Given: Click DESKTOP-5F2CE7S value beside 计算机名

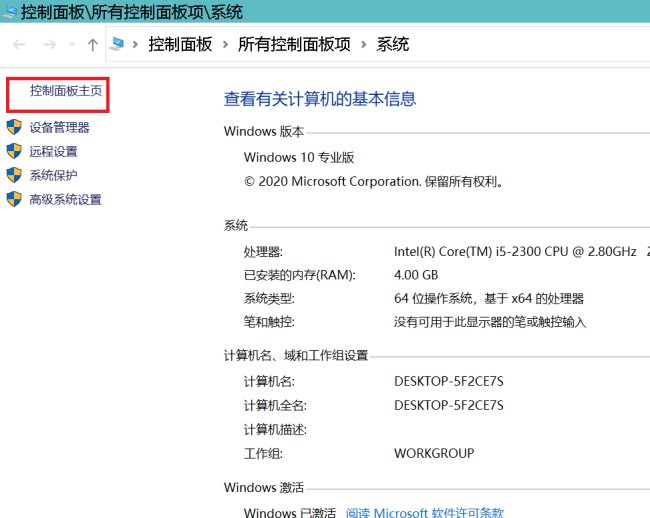Looking at the screenshot, I should click(x=449, y=381).
